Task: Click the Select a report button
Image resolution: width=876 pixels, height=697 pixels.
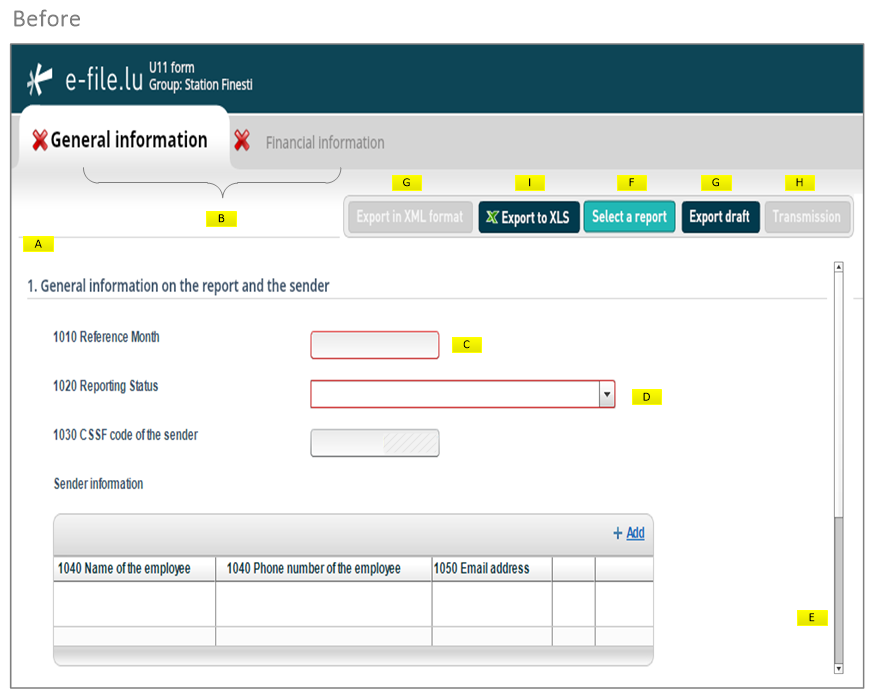Action: [630, 217]
